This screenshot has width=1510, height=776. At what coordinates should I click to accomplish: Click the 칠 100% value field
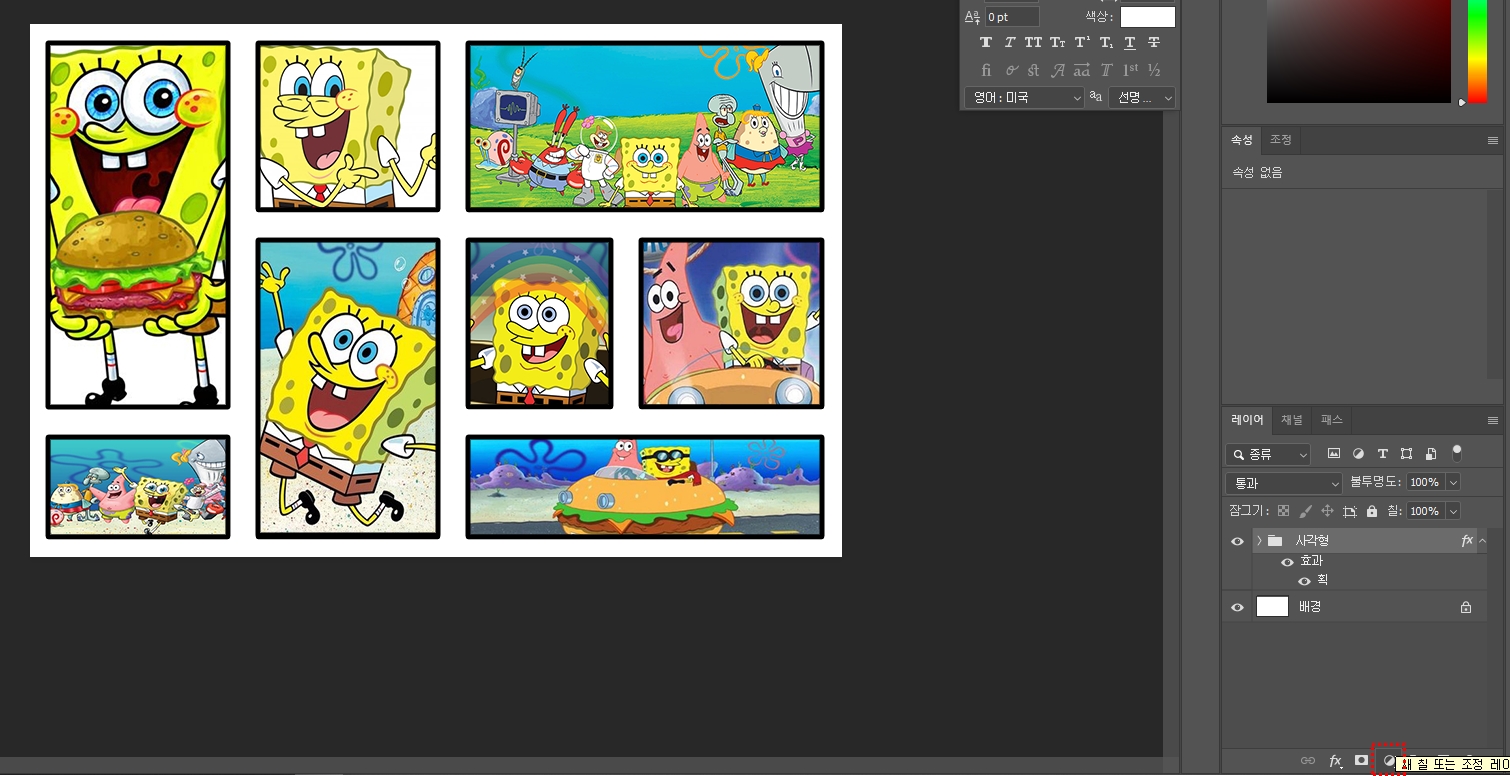(x=1424, y=511)
